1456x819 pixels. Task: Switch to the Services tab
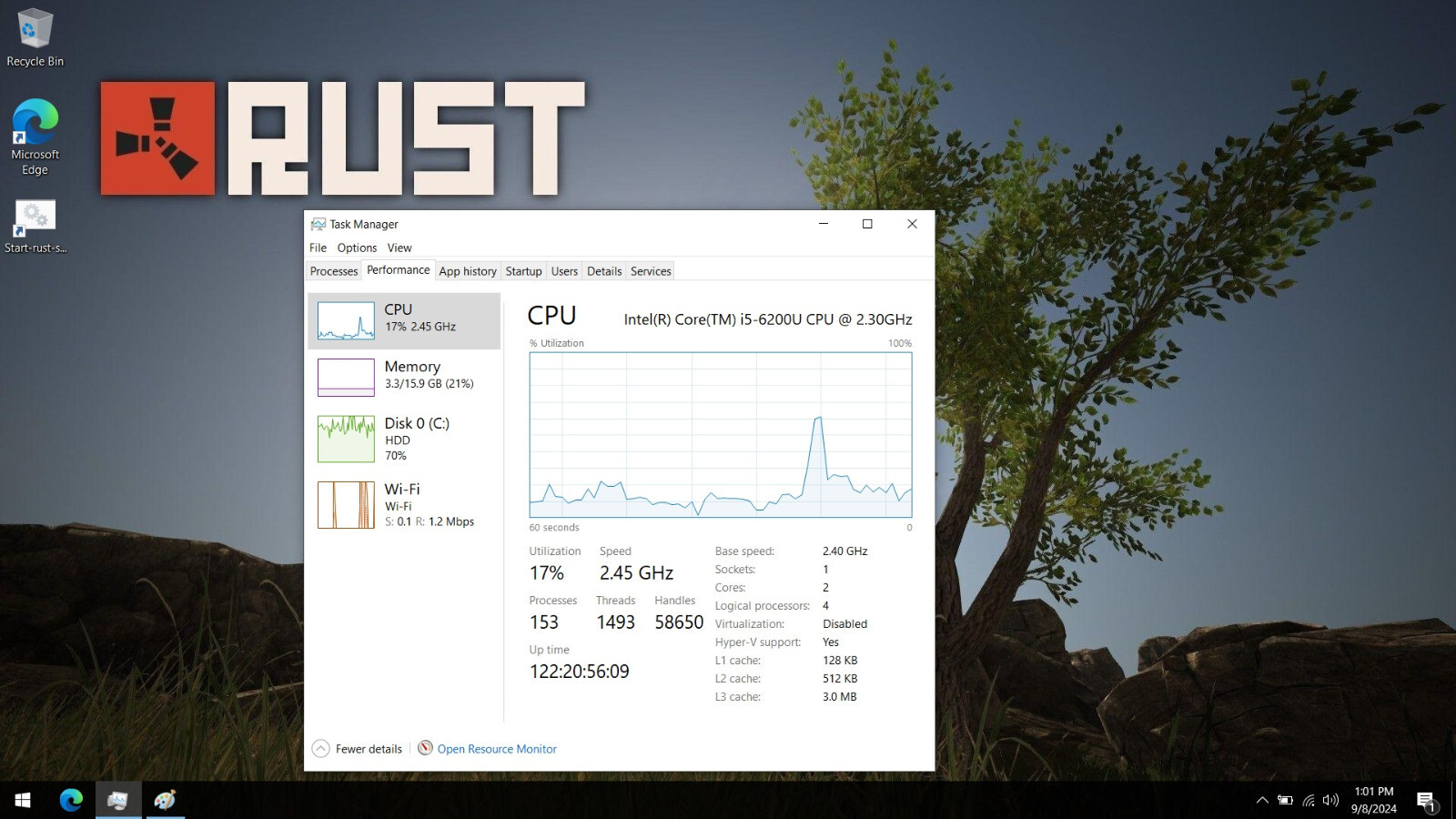(x=651, y=271)
